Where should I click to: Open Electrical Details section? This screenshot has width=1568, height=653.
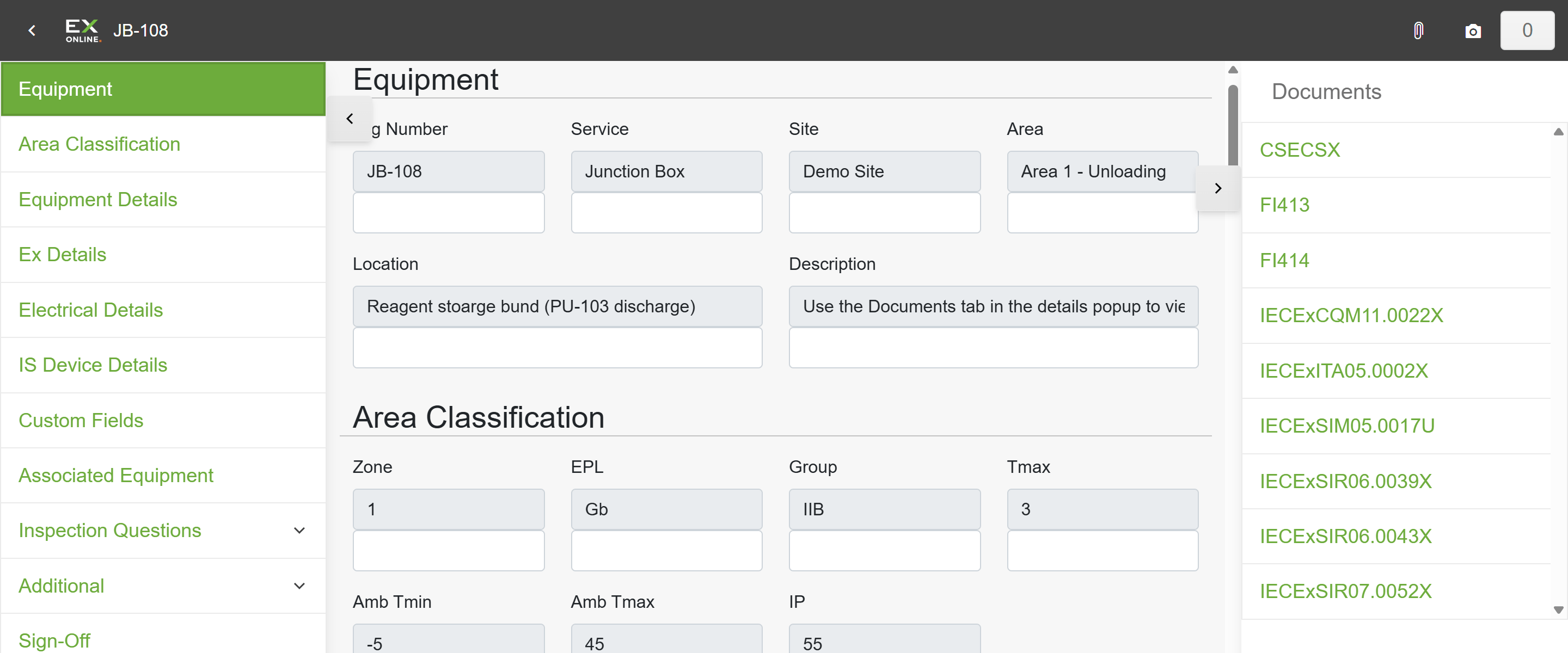pos(163,310)
